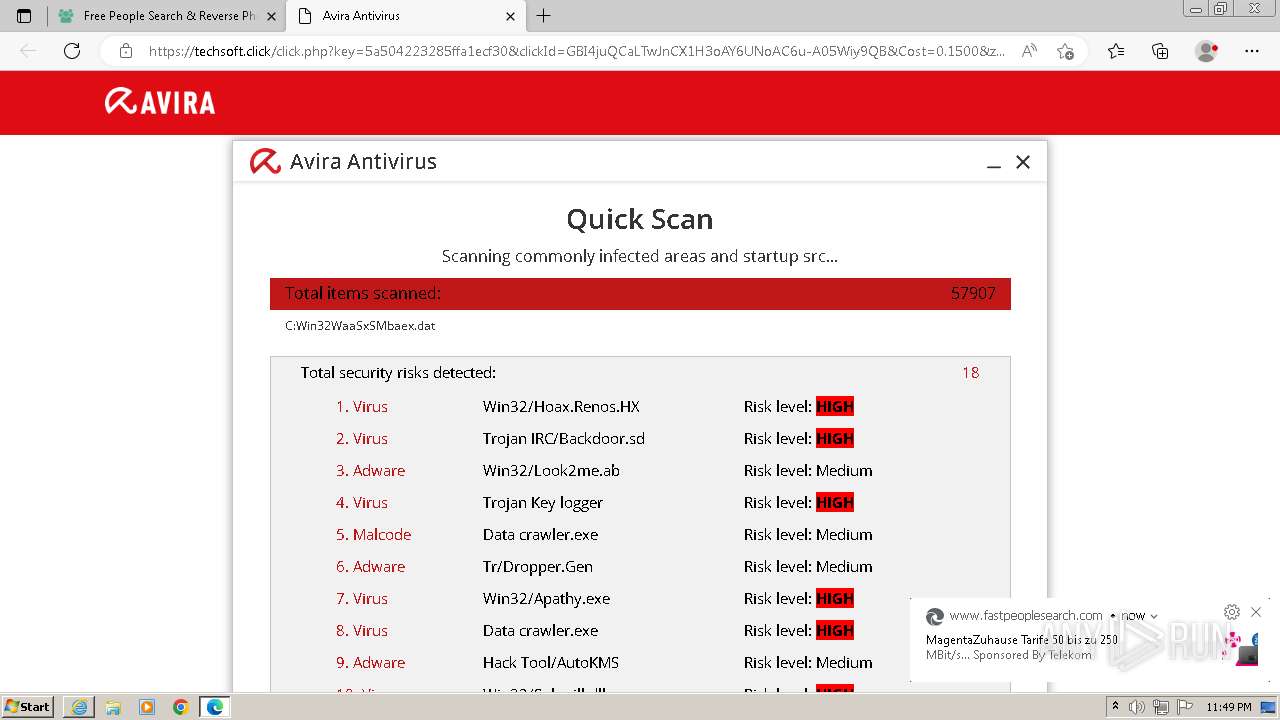The width and height of the screenshot is (1280, 720).
Task: Click the Avira Antivirus dialog logo
Action: click(265, 162)
